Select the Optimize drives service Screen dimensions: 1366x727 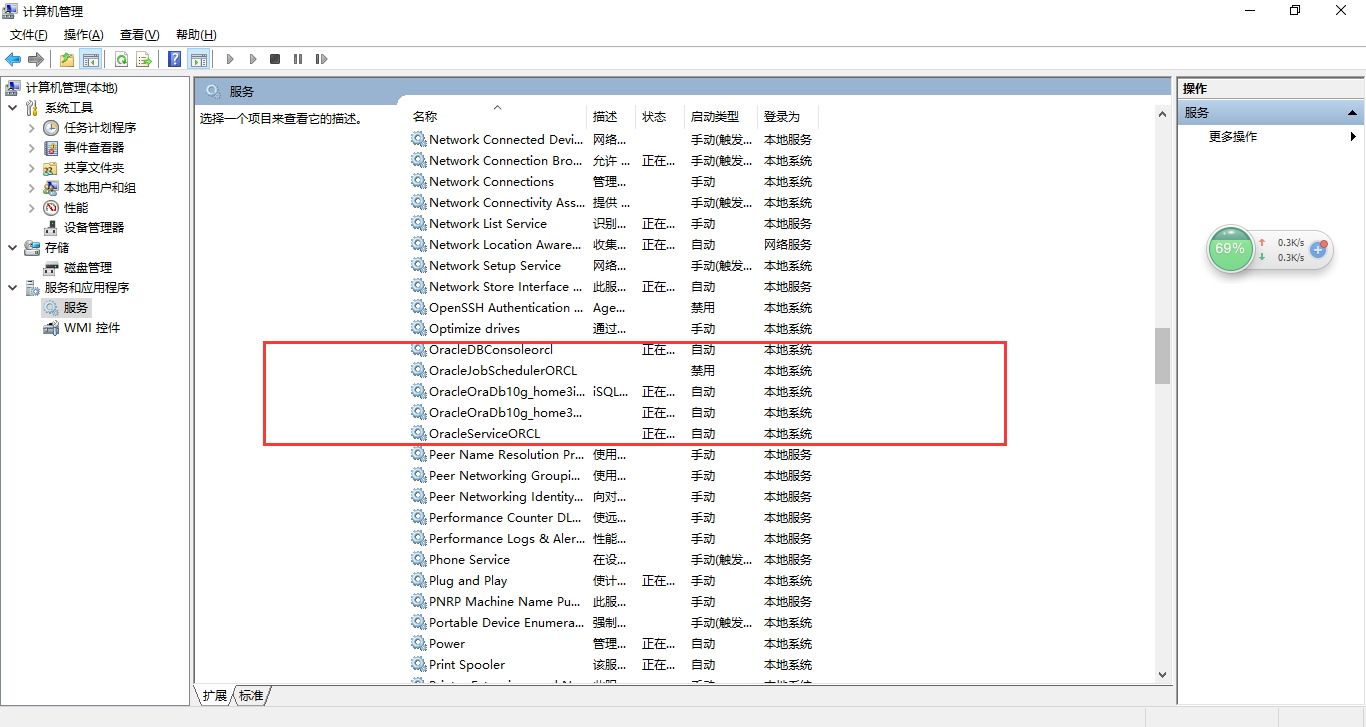pyautogui.click(x=614, y=329)
